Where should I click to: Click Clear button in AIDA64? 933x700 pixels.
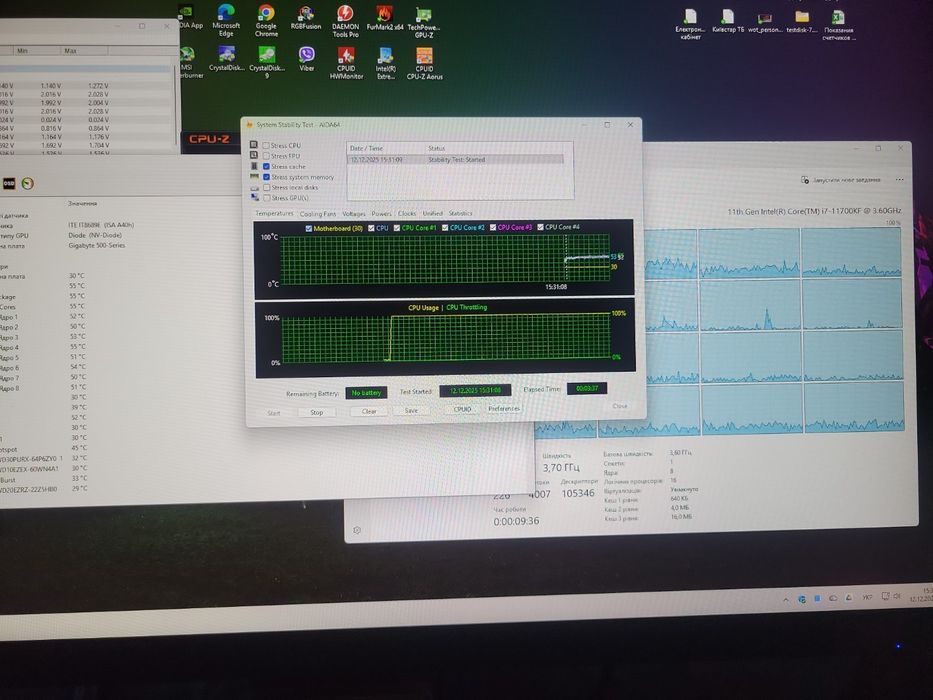point(369,411)
